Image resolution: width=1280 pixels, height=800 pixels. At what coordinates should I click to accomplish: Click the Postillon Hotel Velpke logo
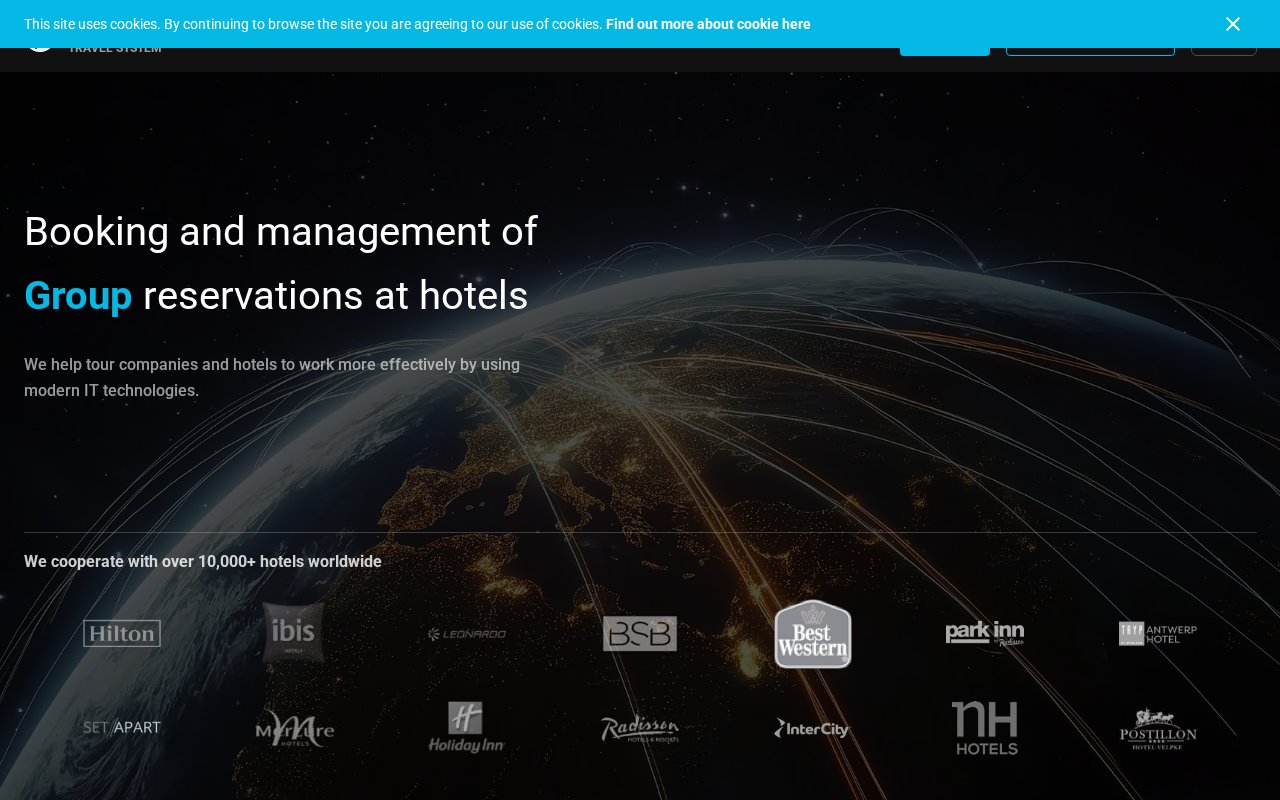pos(1158,728)
